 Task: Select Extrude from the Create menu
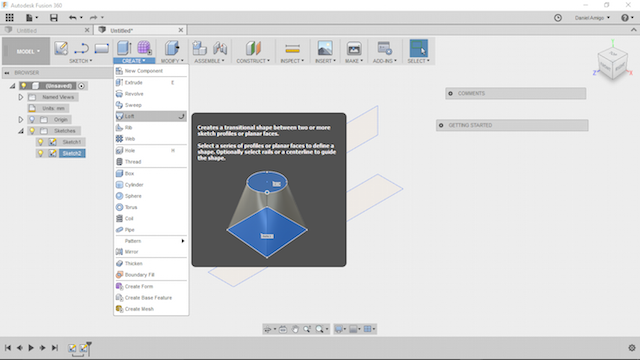151,82
